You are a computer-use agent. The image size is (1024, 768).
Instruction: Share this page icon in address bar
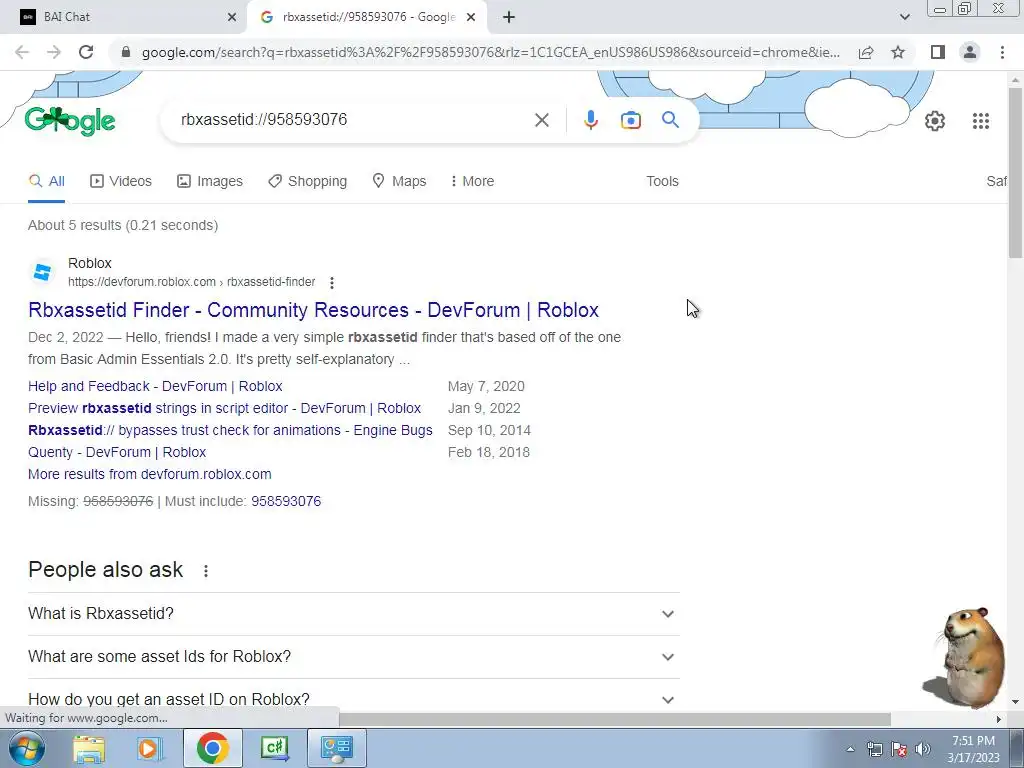[866, 52]
